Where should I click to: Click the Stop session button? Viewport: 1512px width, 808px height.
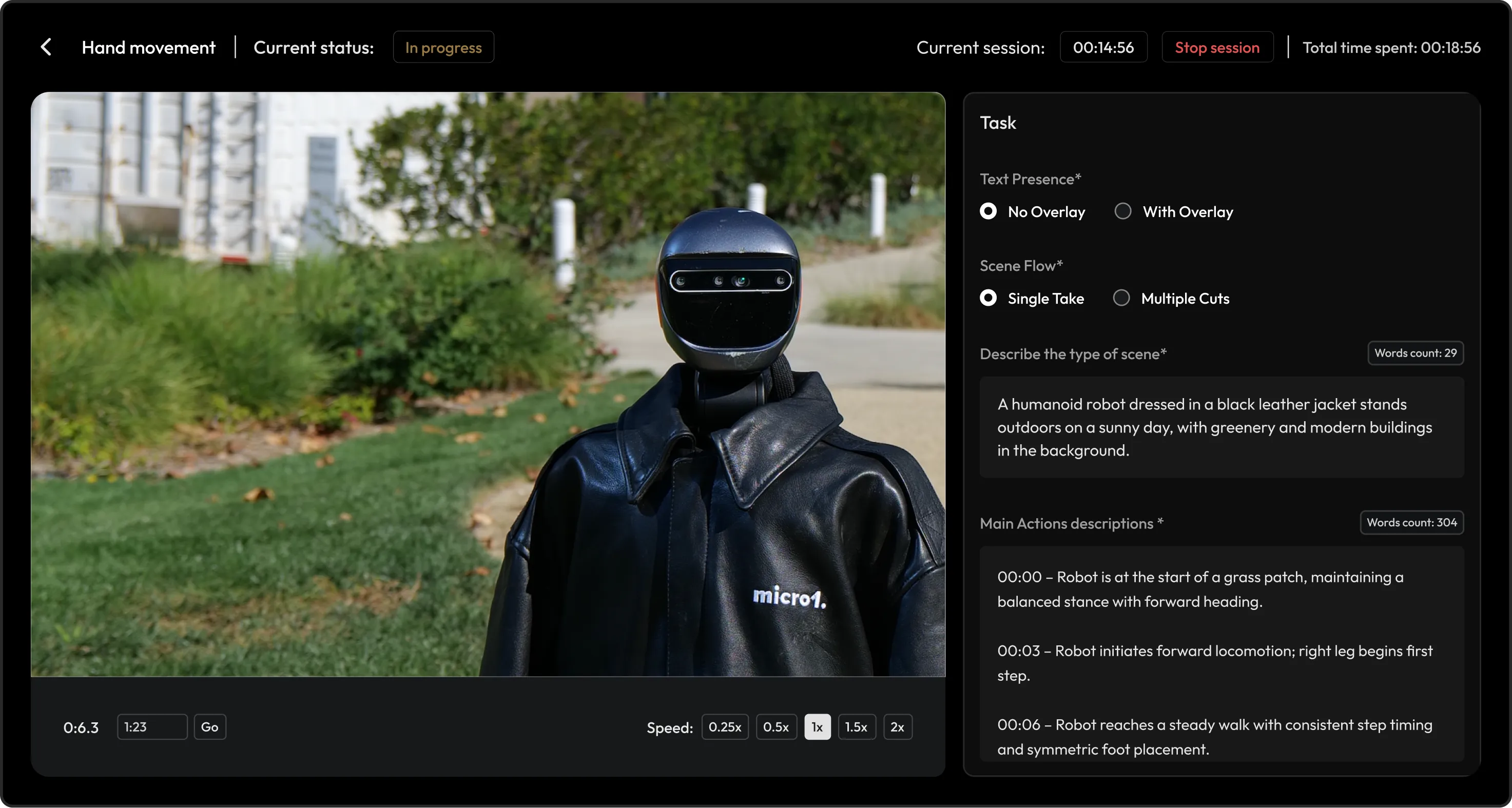coord(1217,47)
